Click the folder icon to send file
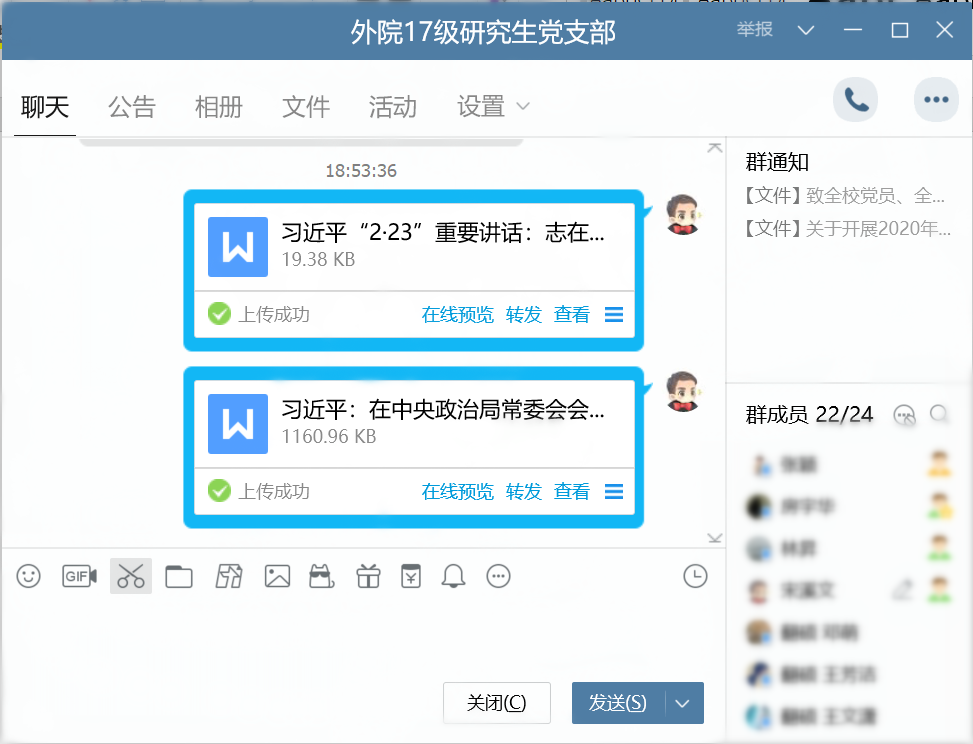The height and width of the screenshot is (744, 973). 179,576
